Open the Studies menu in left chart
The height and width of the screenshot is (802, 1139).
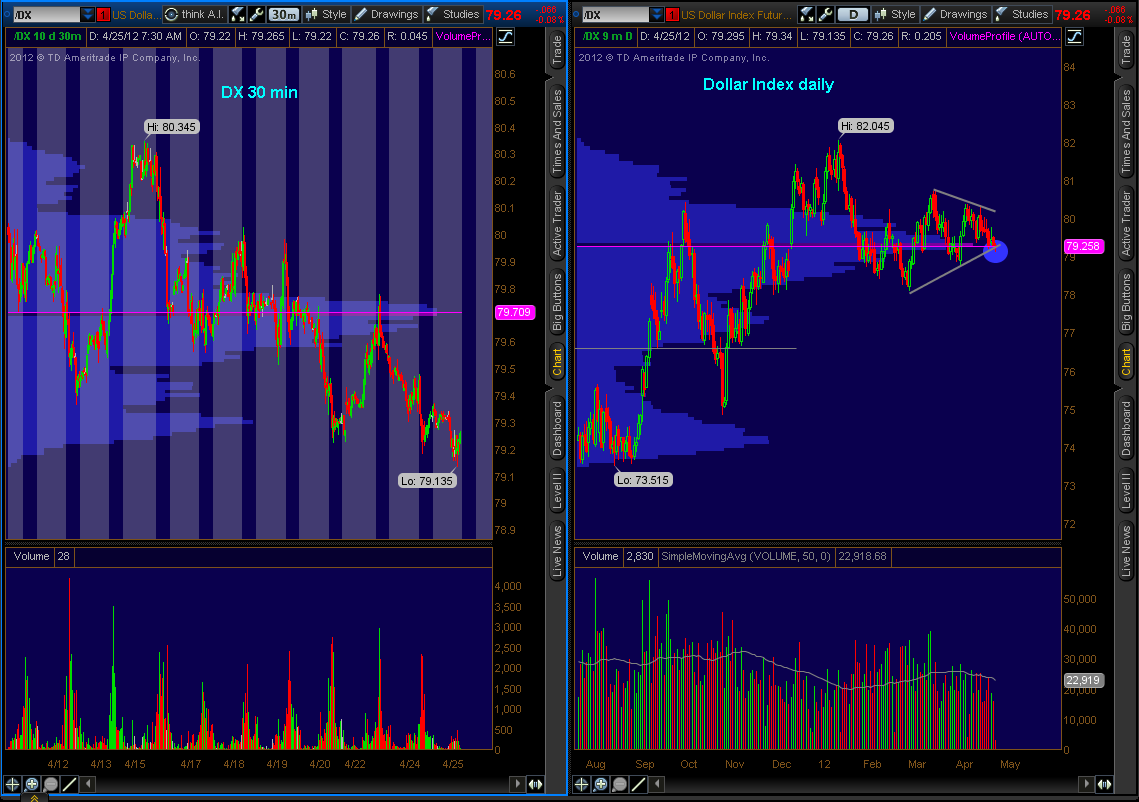[452, 14]
